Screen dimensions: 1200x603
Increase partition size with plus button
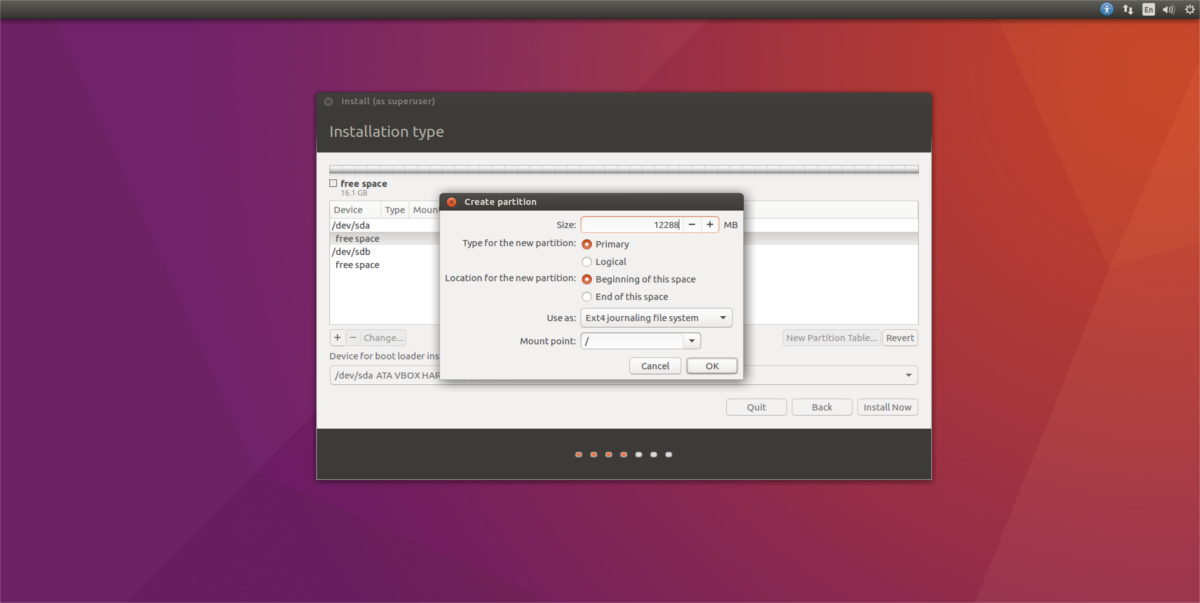pos(710,225)
